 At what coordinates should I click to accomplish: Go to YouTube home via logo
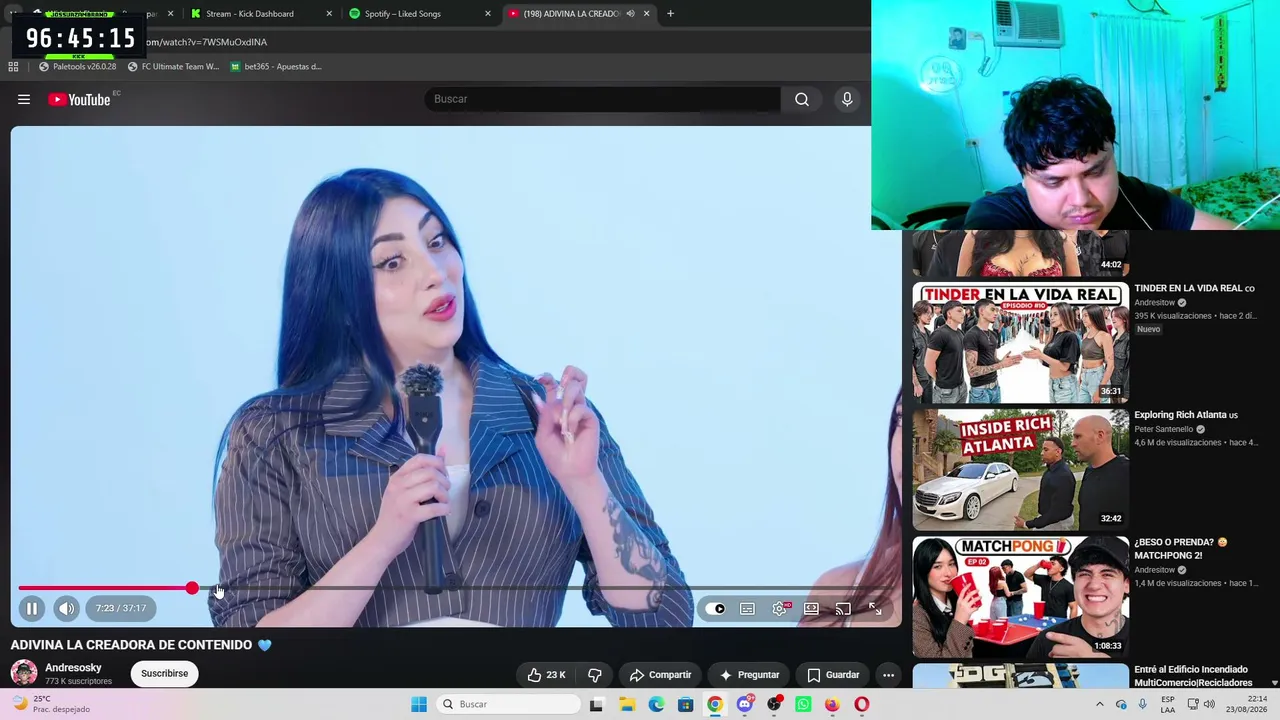(x=79, y=99)
